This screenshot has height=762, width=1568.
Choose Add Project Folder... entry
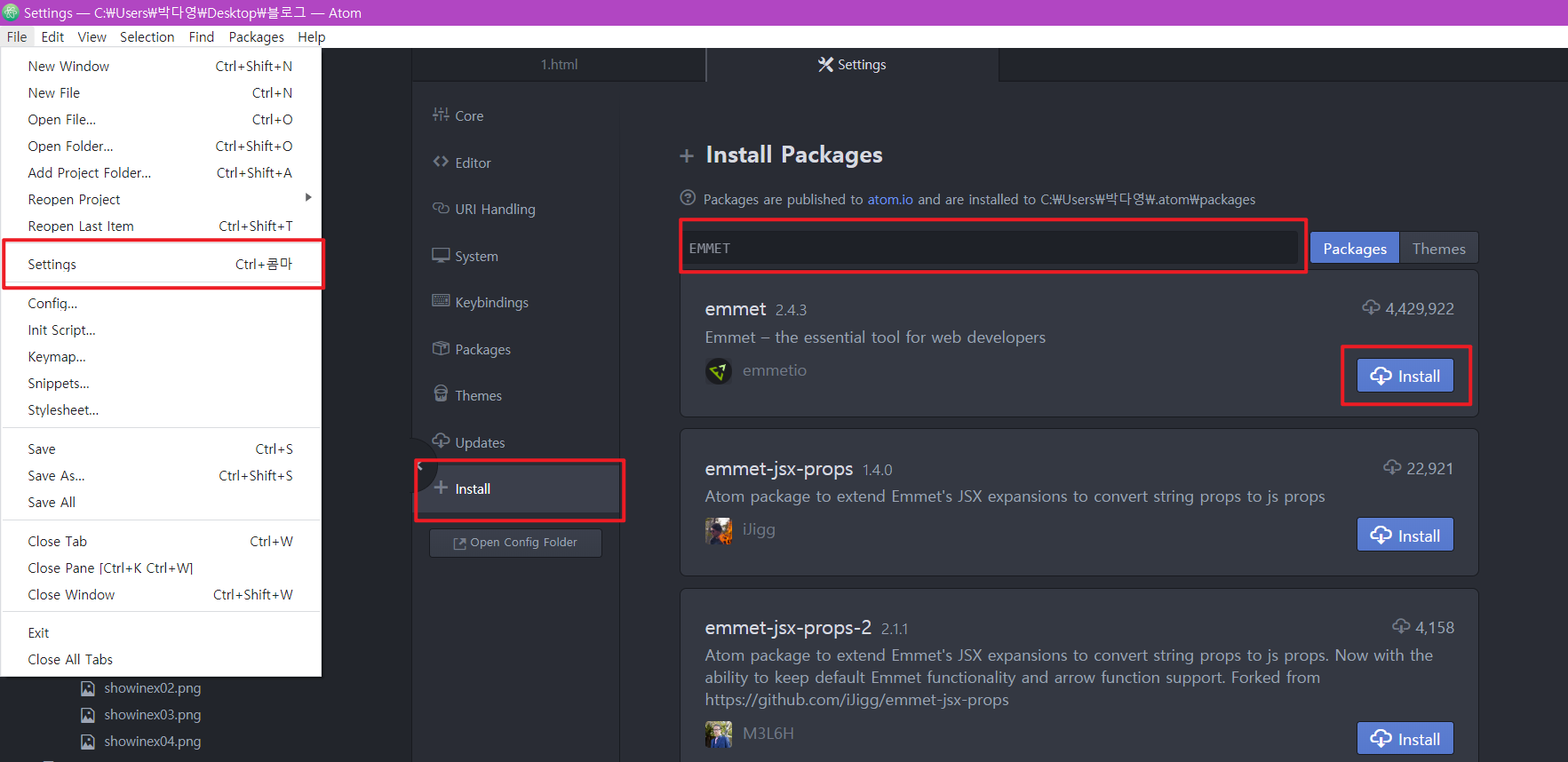(161, 172)
